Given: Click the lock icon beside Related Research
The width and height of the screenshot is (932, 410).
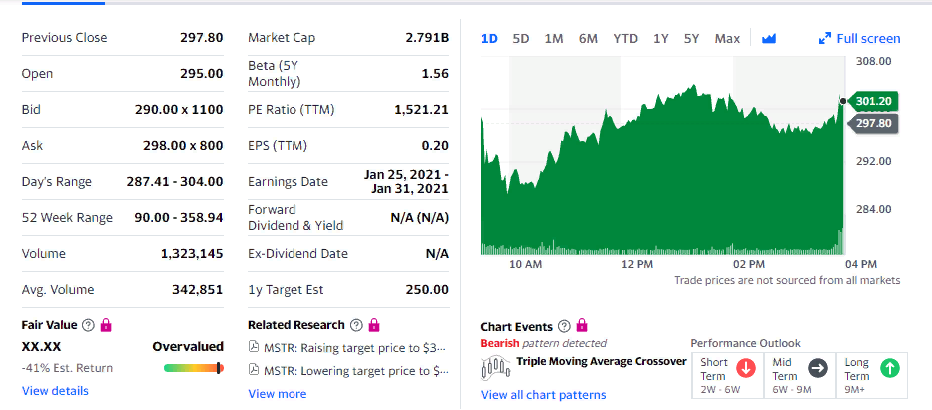Looking at the screenshot, I should 374,325.
